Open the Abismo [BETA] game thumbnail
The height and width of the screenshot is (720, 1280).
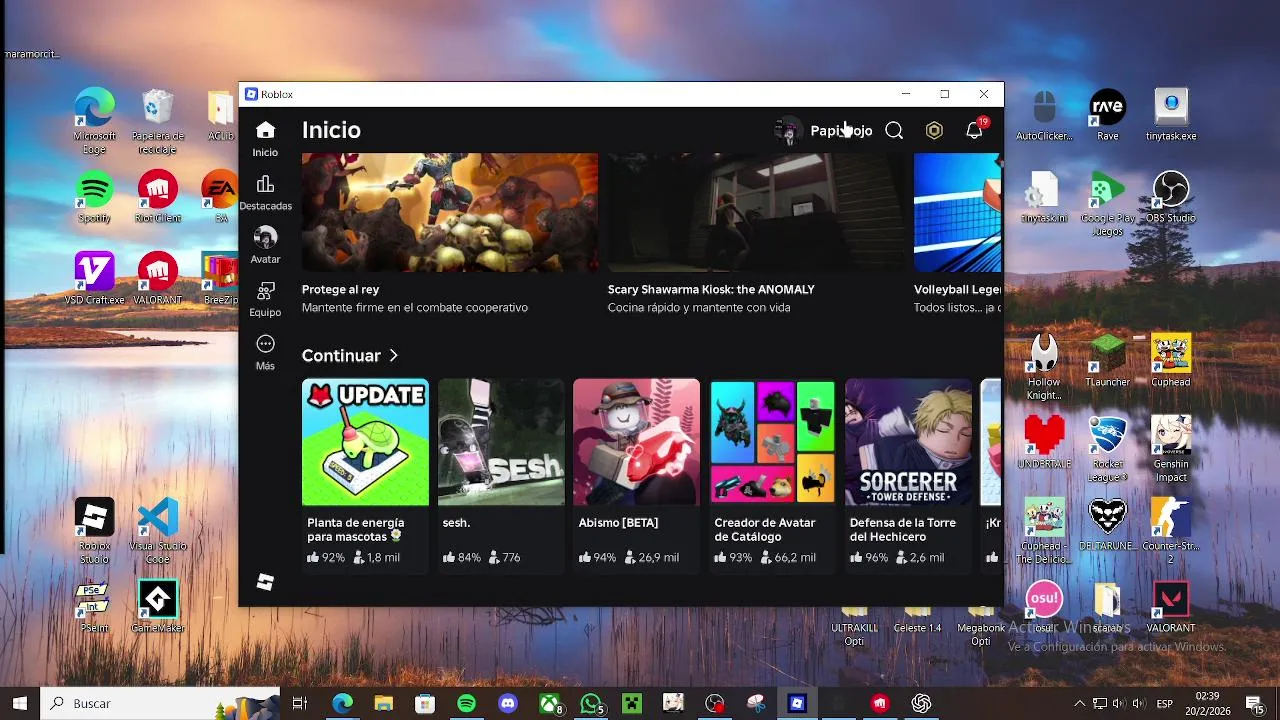636,442
